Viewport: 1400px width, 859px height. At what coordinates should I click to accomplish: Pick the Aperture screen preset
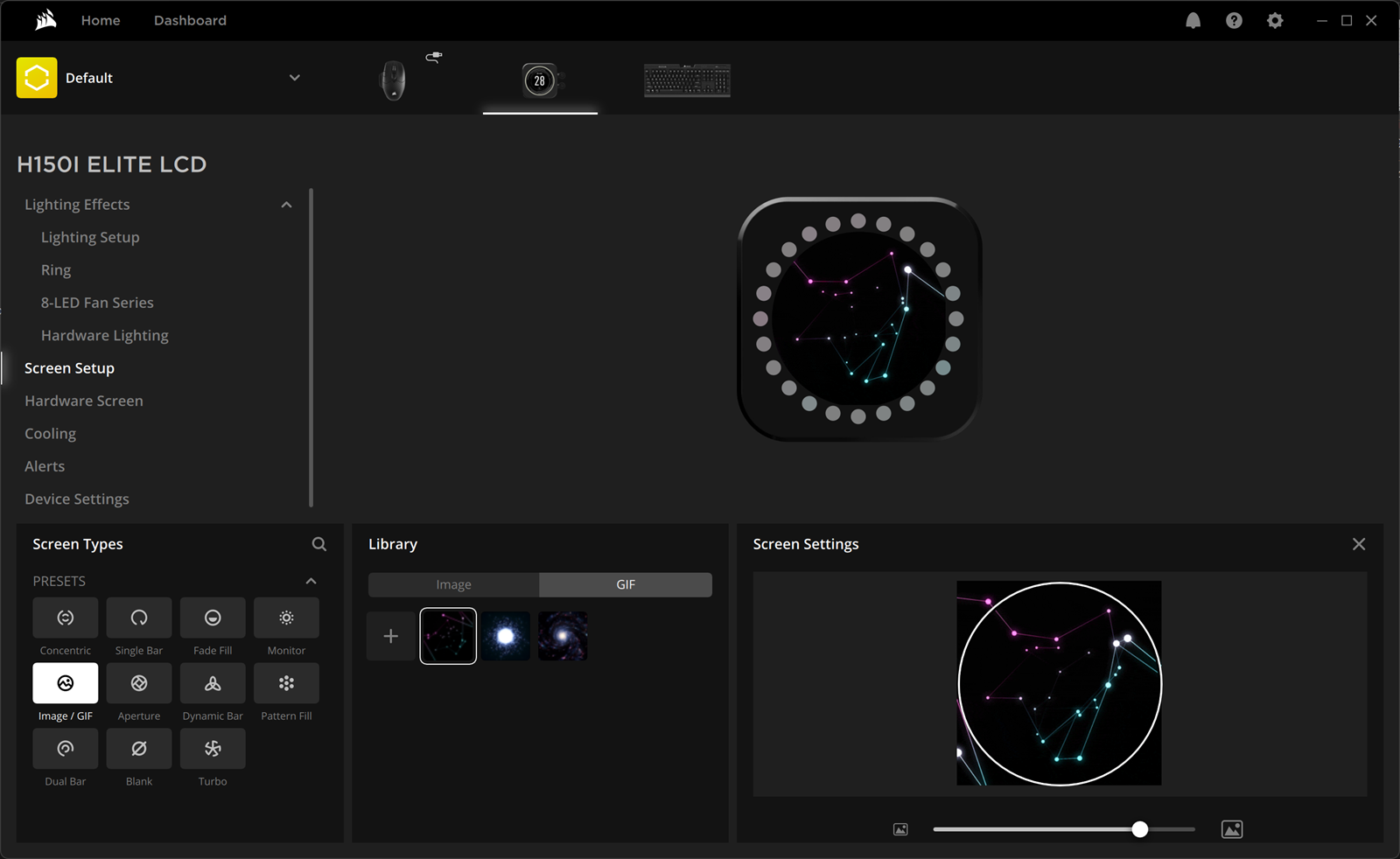[x=139, y=683]
